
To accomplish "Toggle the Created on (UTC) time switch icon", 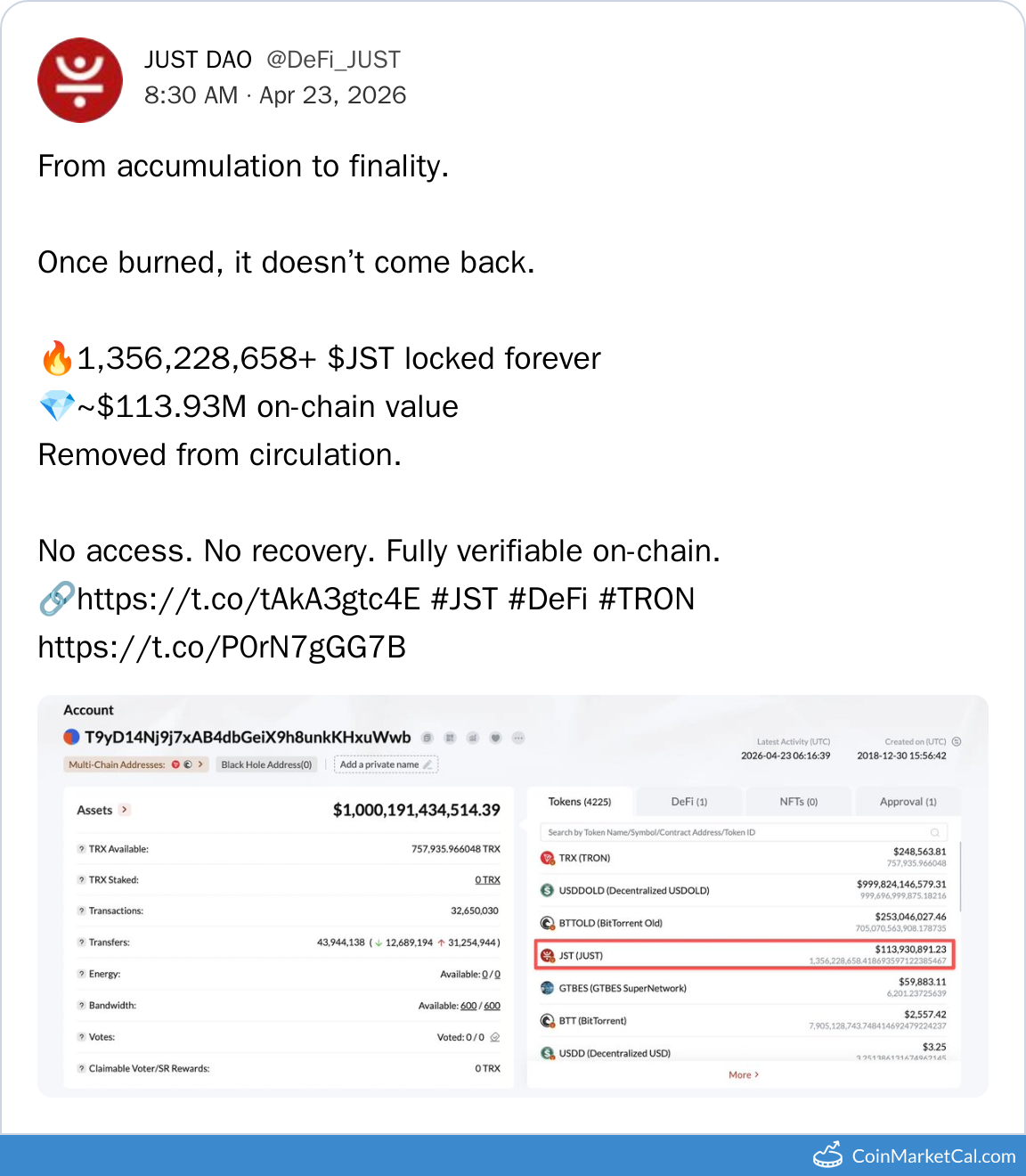I will 957,741.
